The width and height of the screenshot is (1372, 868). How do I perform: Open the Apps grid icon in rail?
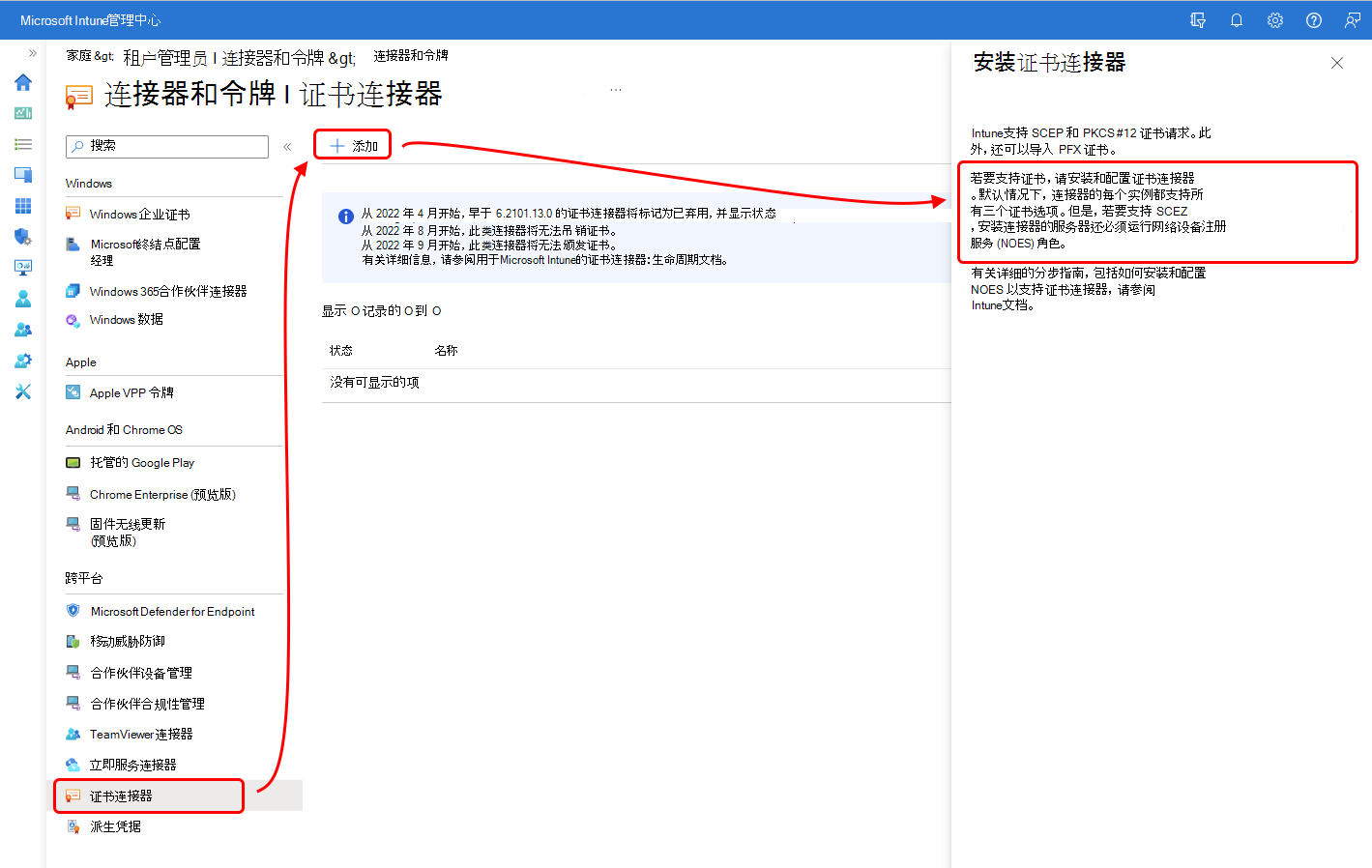click(23, 206)
